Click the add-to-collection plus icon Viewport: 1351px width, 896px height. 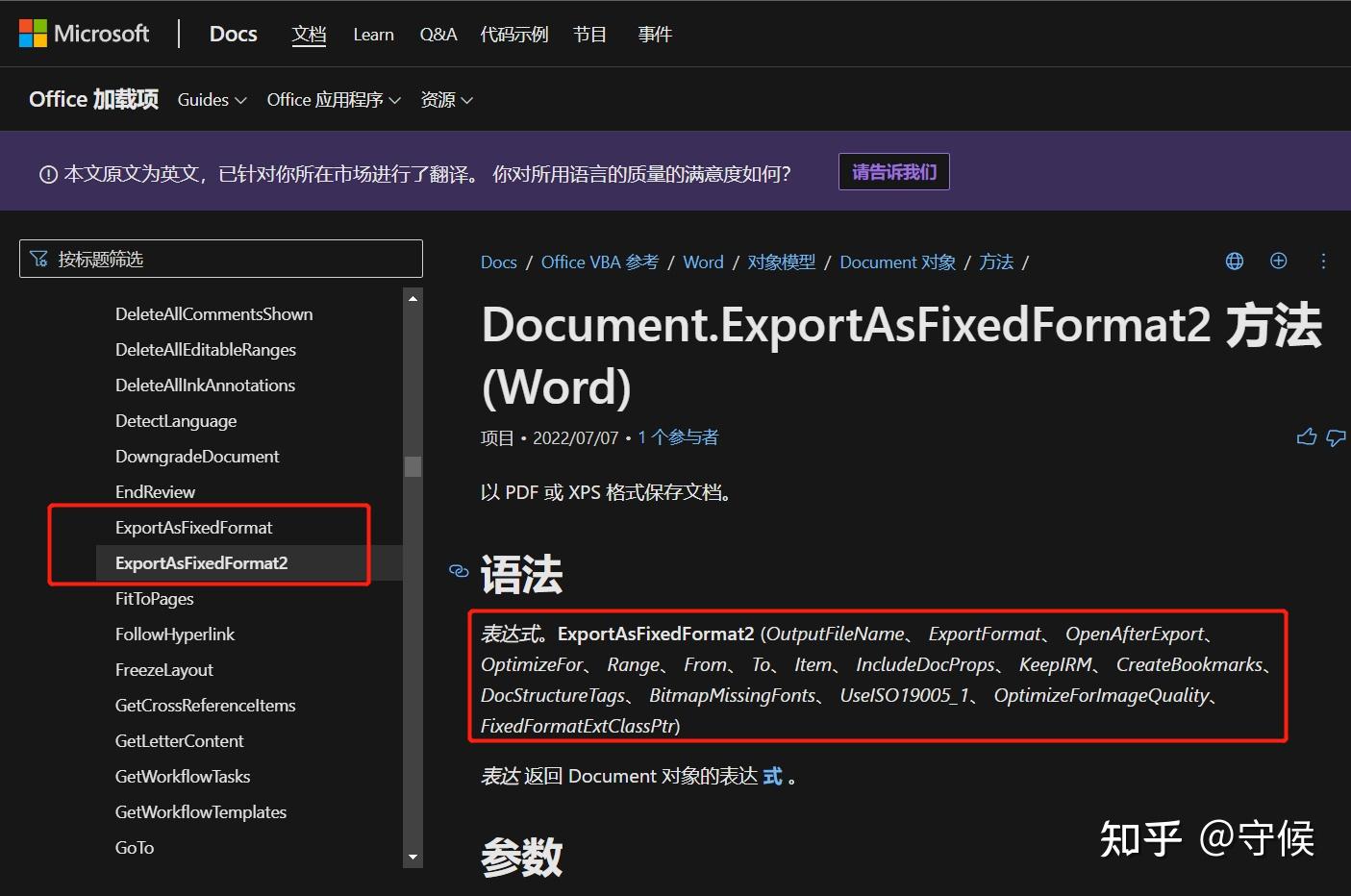pyautogui.click(x=1278, y=261)
